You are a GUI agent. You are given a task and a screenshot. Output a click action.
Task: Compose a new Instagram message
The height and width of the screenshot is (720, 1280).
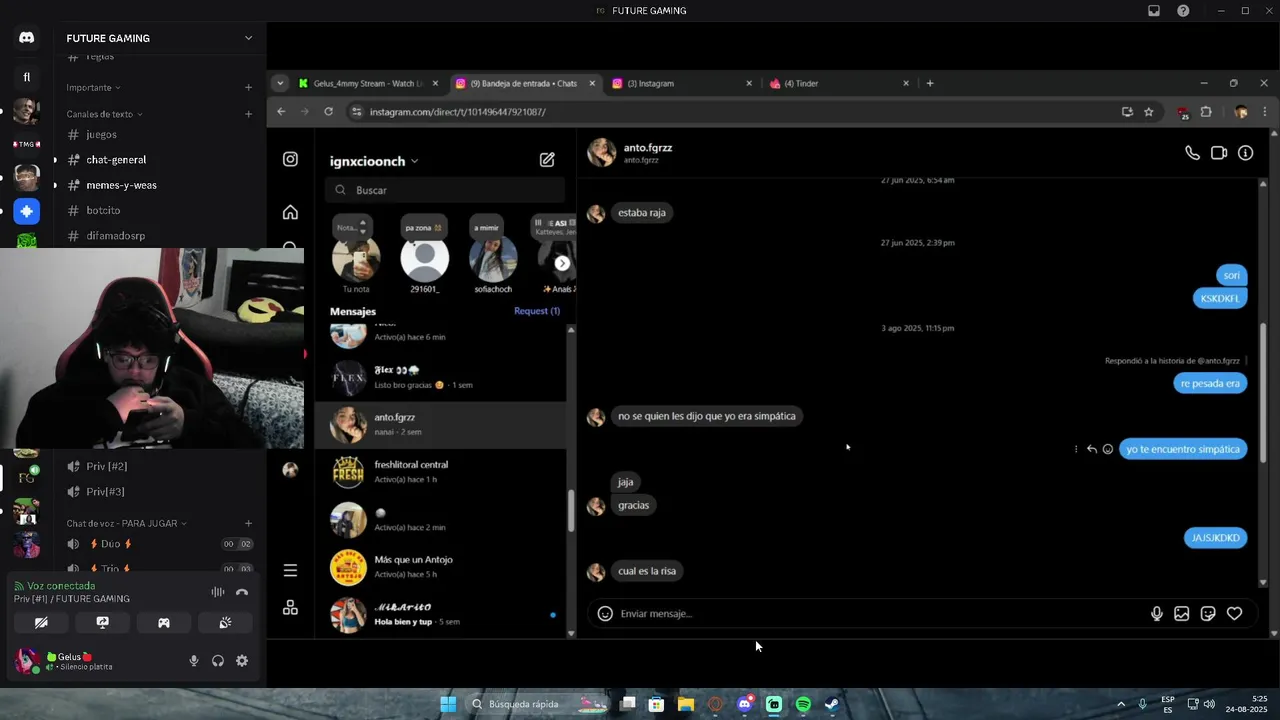click(x=547, y=160)
